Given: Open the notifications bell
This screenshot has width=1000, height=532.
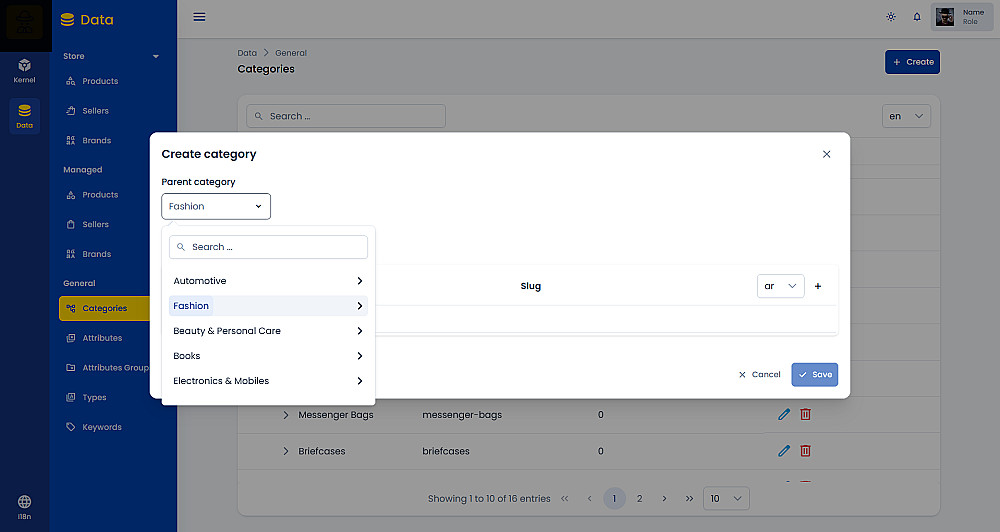Looking at the screenshot, I should [917, 17].
